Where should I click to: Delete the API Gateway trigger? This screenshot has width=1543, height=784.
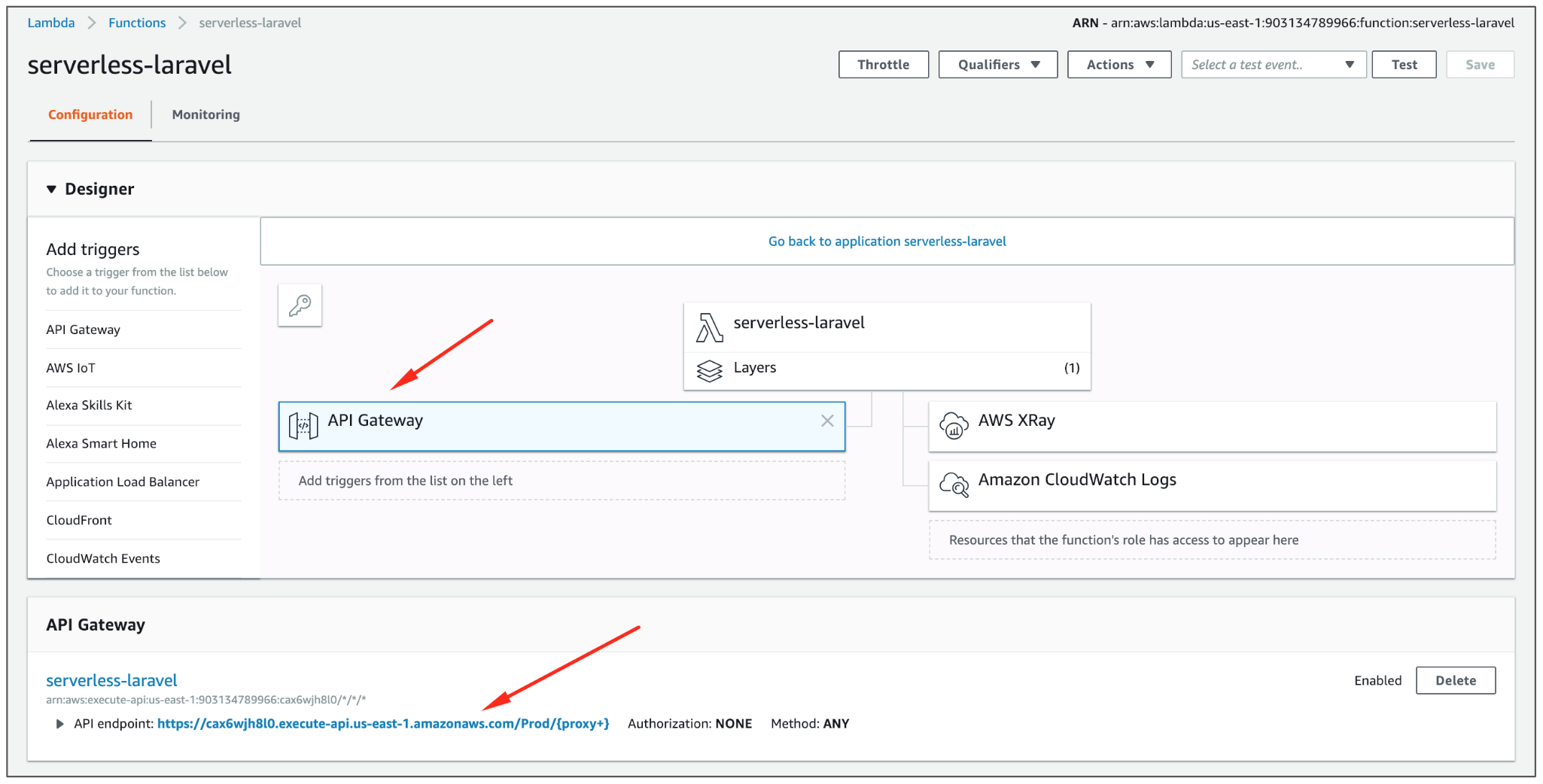[1456, 680]
